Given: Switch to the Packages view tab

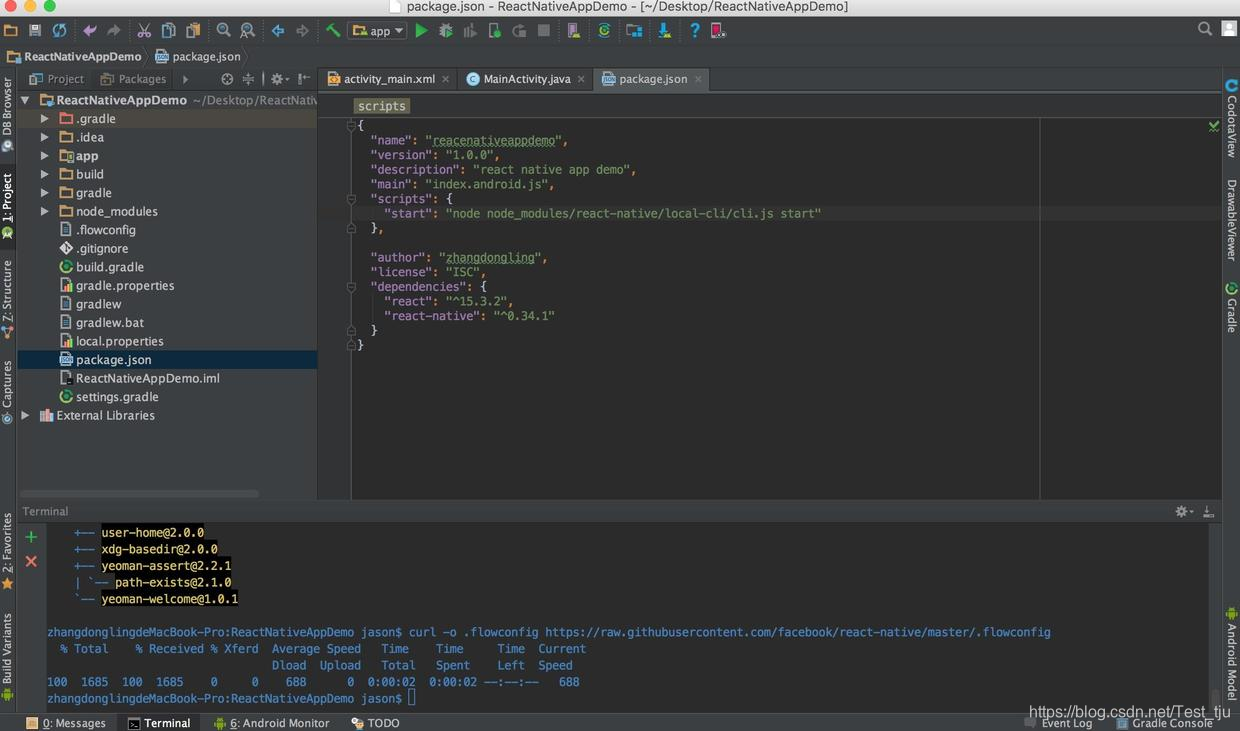Looking at the screenshot, I should click(133, 79).
